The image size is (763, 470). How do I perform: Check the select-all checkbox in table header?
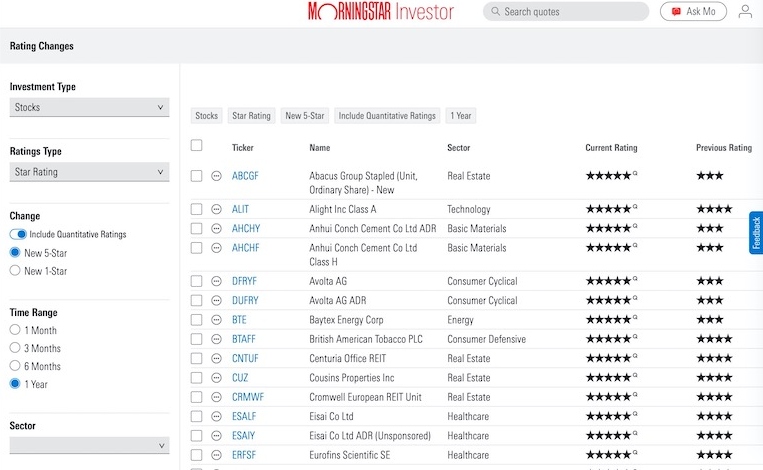click(x=196, y=146)
